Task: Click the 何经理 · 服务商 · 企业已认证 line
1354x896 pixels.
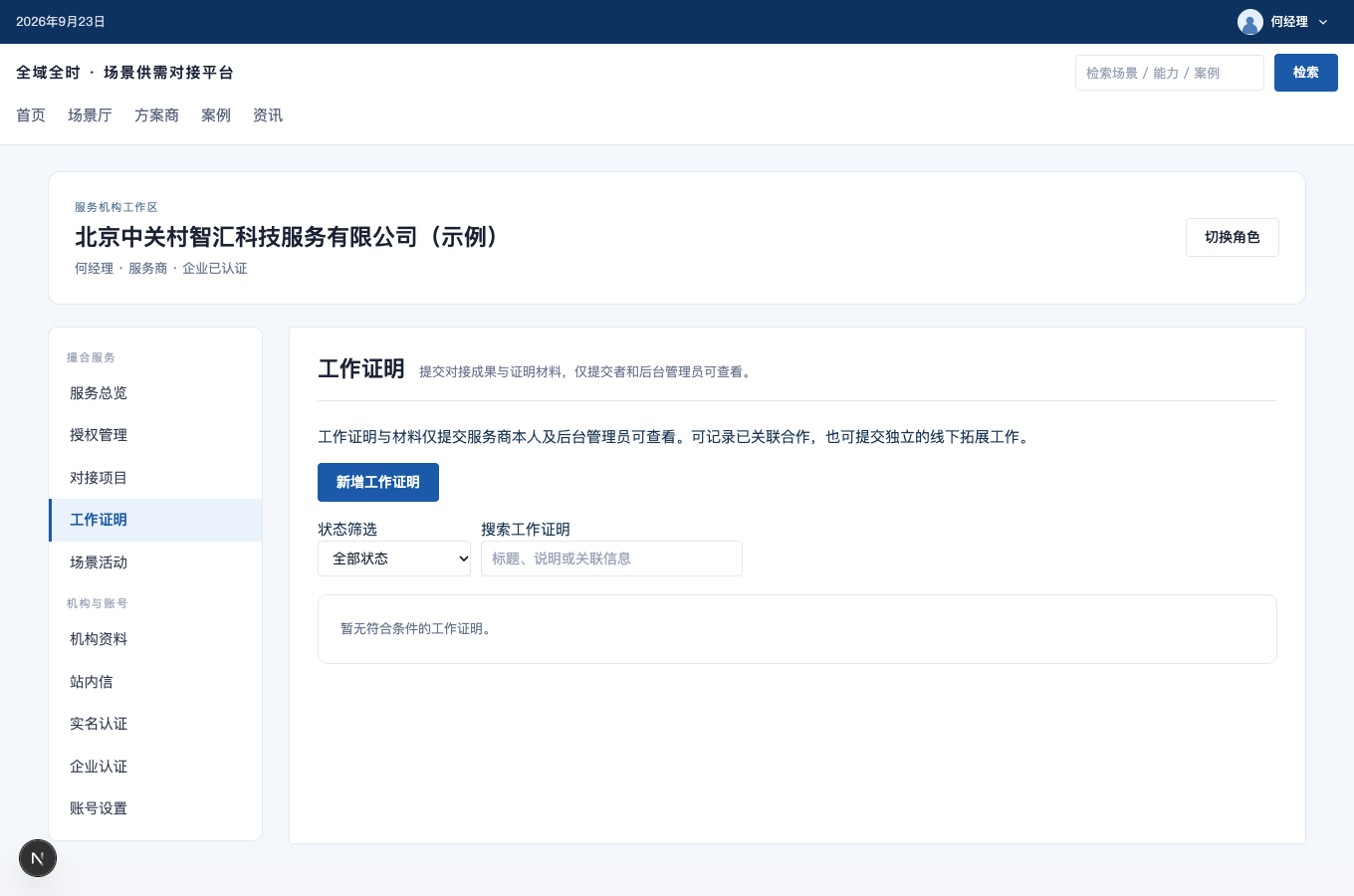Action: [161, 269]
